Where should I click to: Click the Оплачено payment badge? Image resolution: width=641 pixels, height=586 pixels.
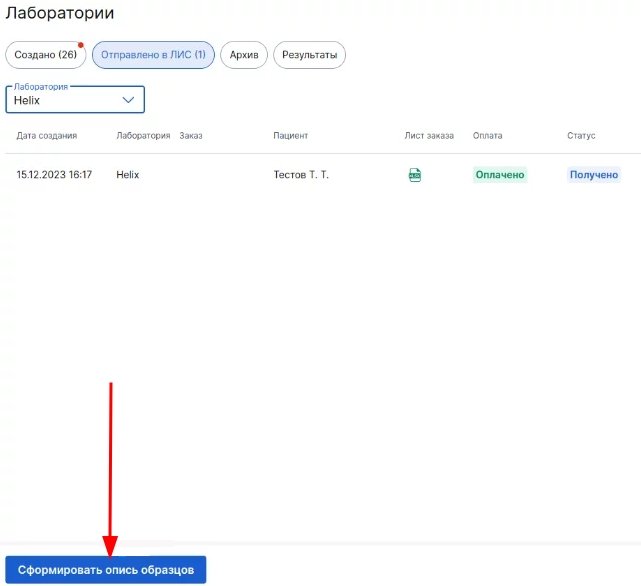click(500, 175)
